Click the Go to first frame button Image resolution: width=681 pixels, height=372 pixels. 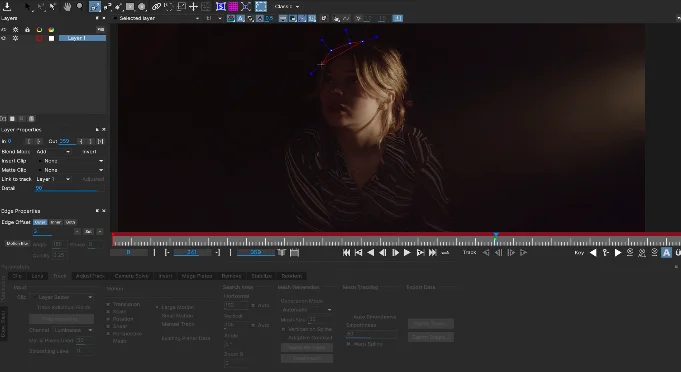coord(346,253)
